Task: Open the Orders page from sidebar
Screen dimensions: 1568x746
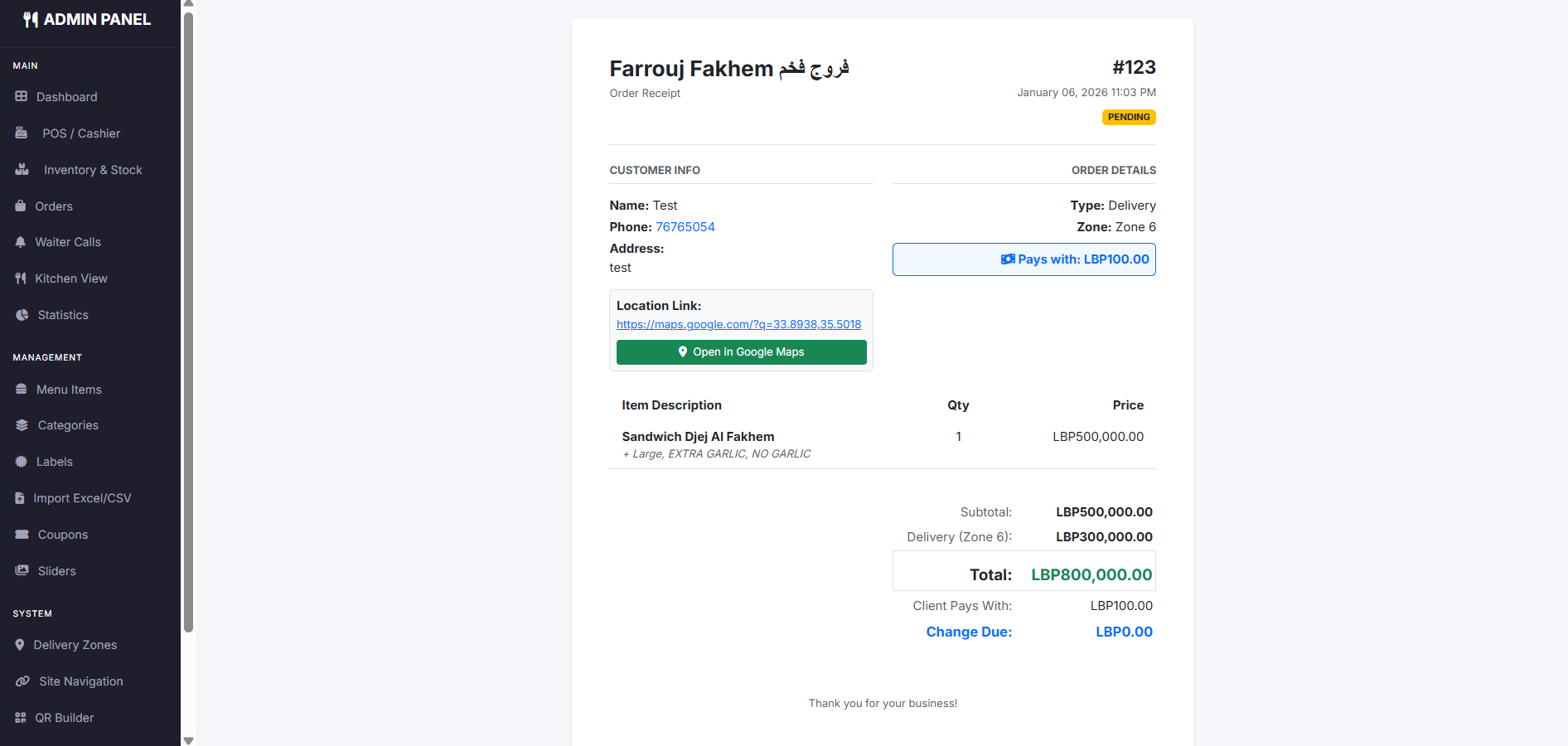Action: pos(54,206)
